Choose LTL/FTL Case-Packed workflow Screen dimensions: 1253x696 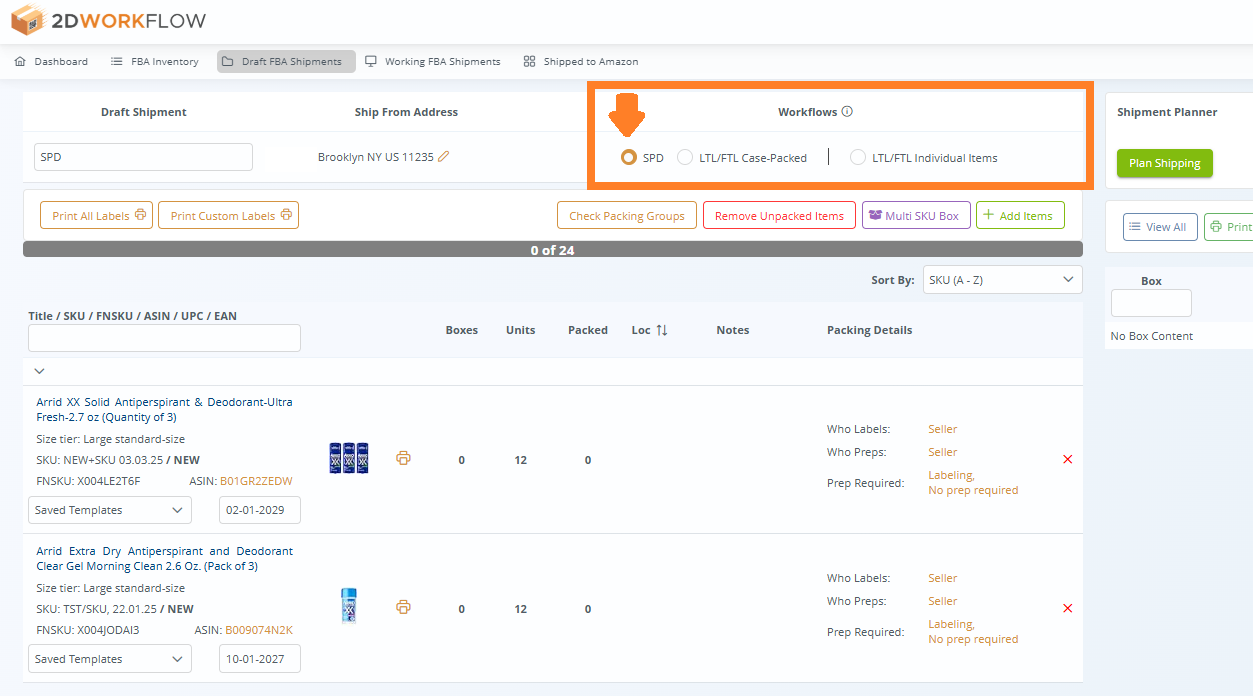[x=685, y=157]
